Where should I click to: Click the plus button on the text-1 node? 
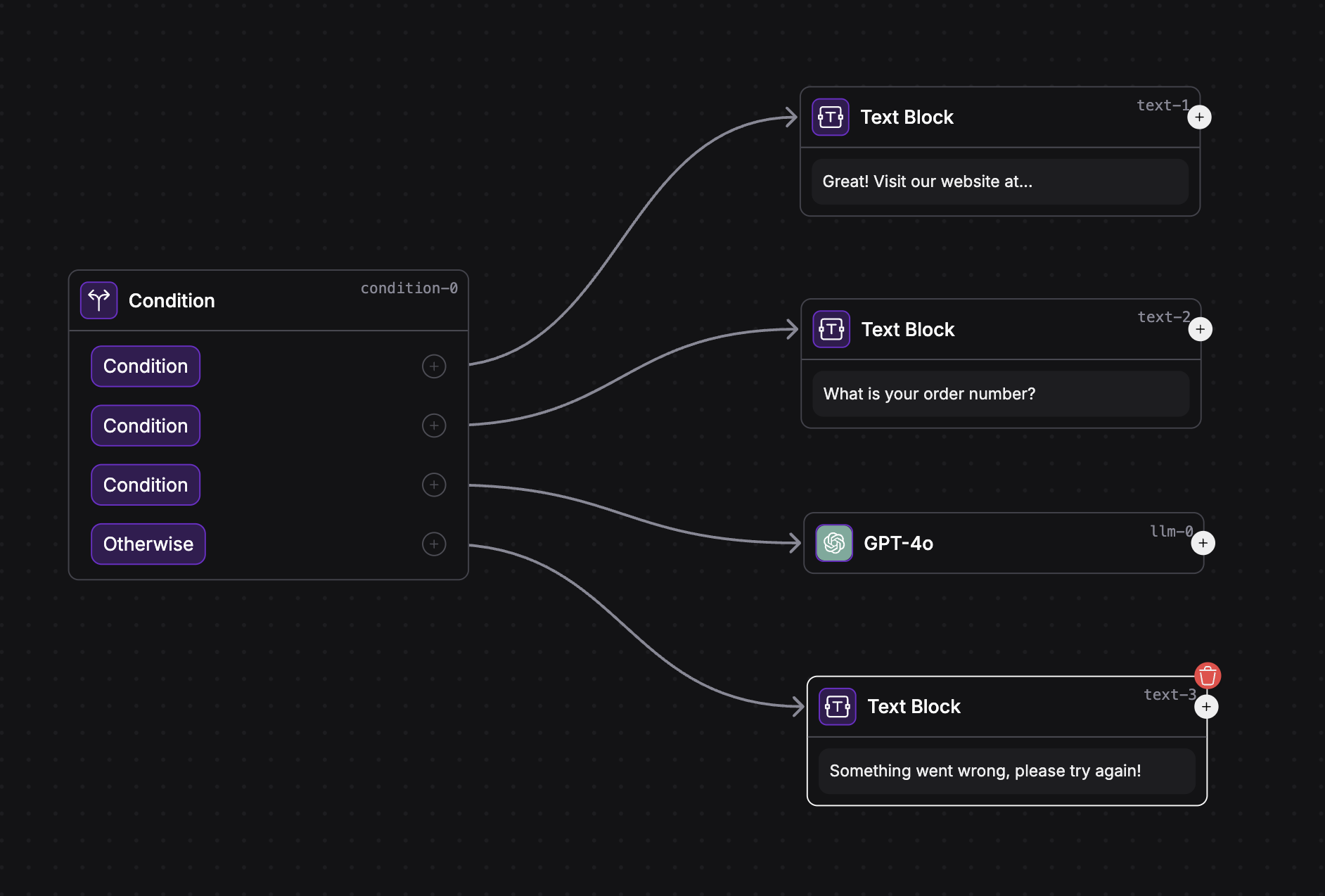pos(1199,117)
